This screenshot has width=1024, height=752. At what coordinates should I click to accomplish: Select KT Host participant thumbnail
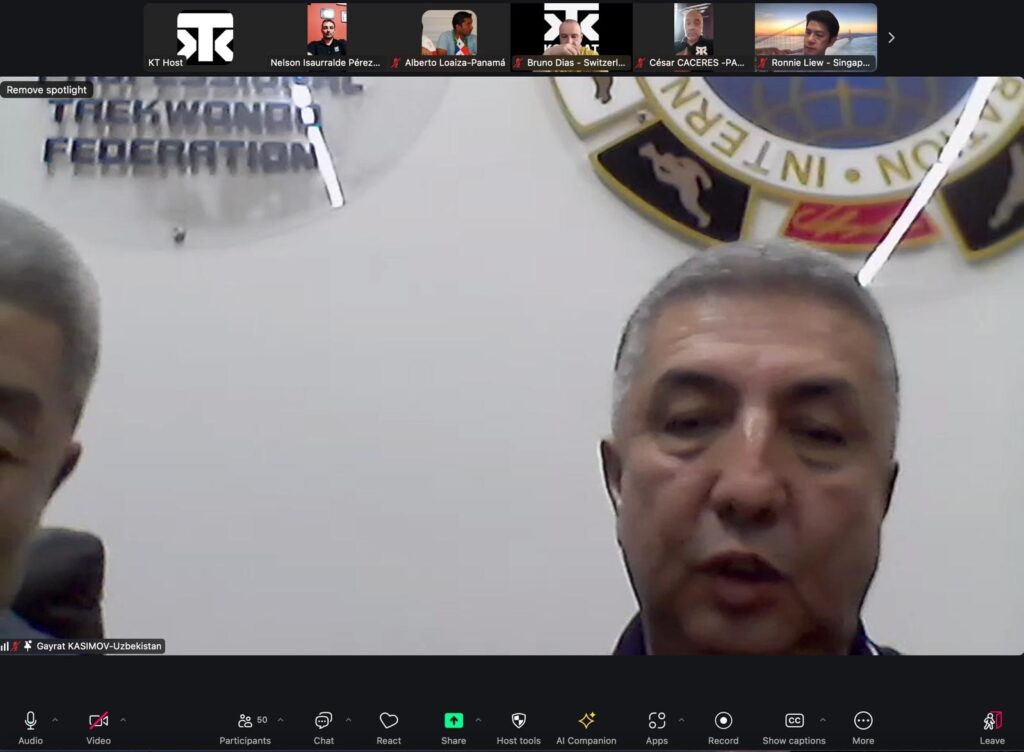[x=204, y=37]
